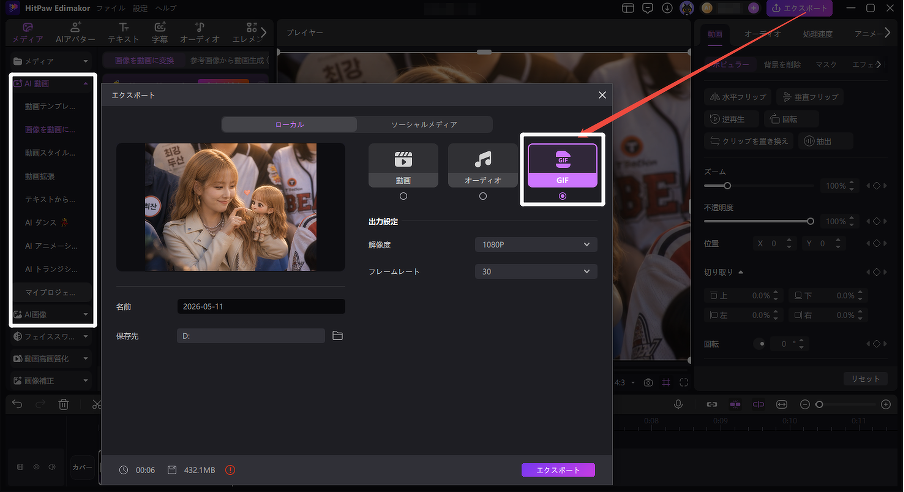Open the save location folder browser icon
Screen dimensions: 904x492
pos(338,336)
